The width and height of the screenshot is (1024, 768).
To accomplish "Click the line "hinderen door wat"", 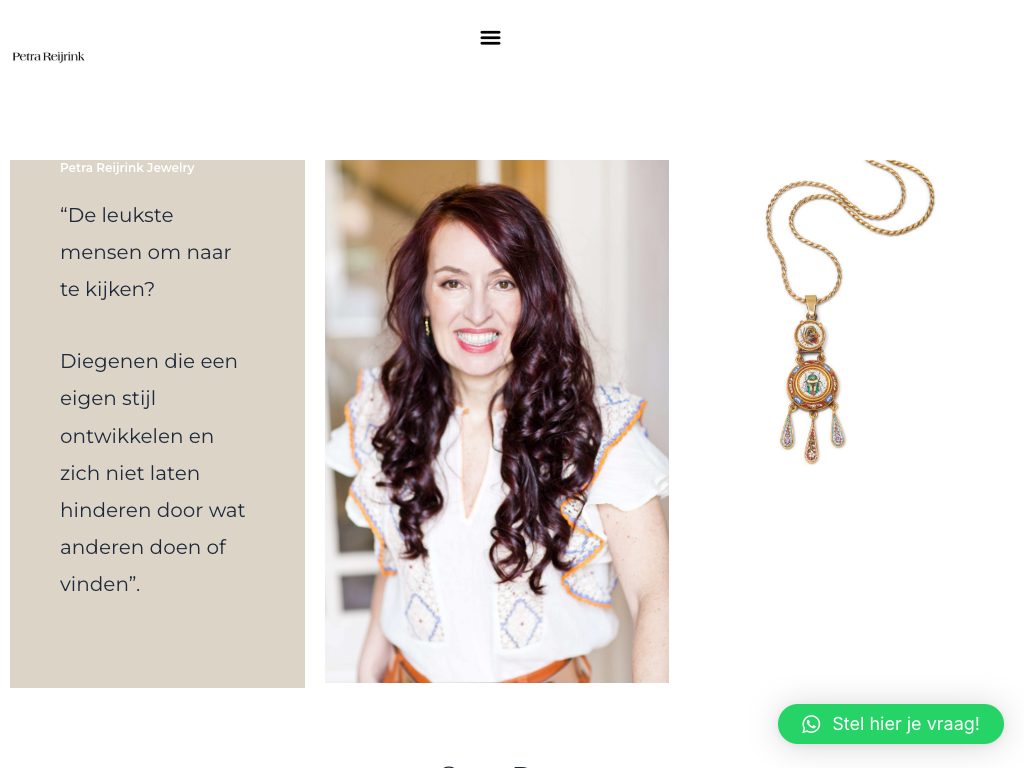I will click(x=152, y=510).
